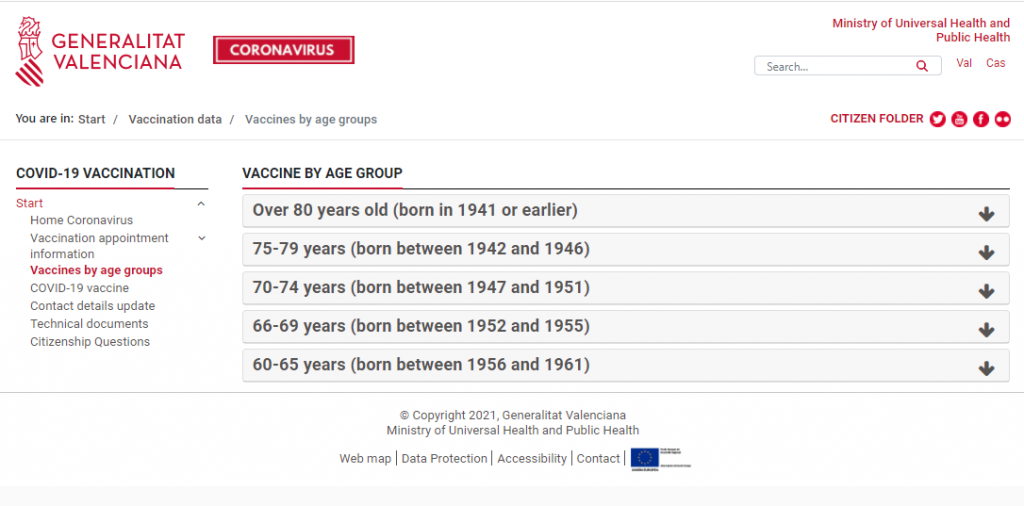Open the Facebook social icon
This screenshot has height=506, width=1024.
point(981,119)
